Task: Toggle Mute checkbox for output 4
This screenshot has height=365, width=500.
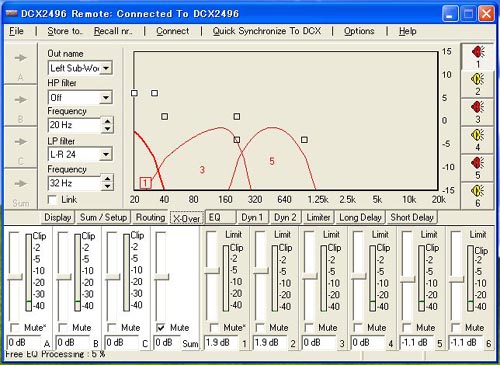Action: click(x=358, y=328)
